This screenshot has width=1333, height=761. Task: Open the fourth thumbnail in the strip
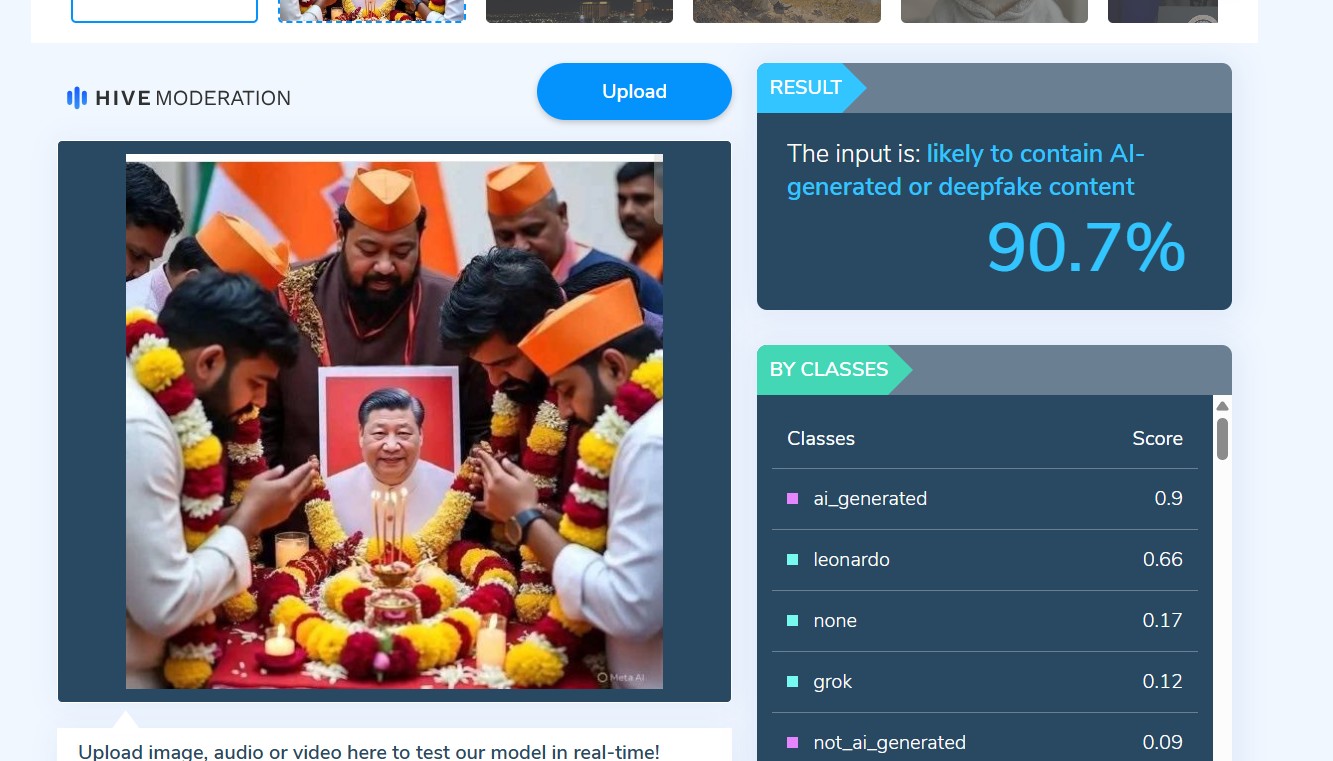point(787,11)
